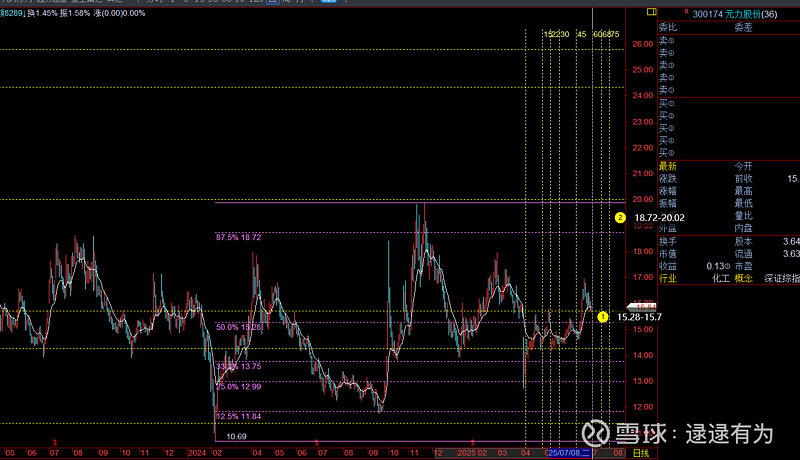This screenshot has height=460, width=800.
Task: Click the 涨(0.00)0.00% change readout
Action: pos(119,13)
